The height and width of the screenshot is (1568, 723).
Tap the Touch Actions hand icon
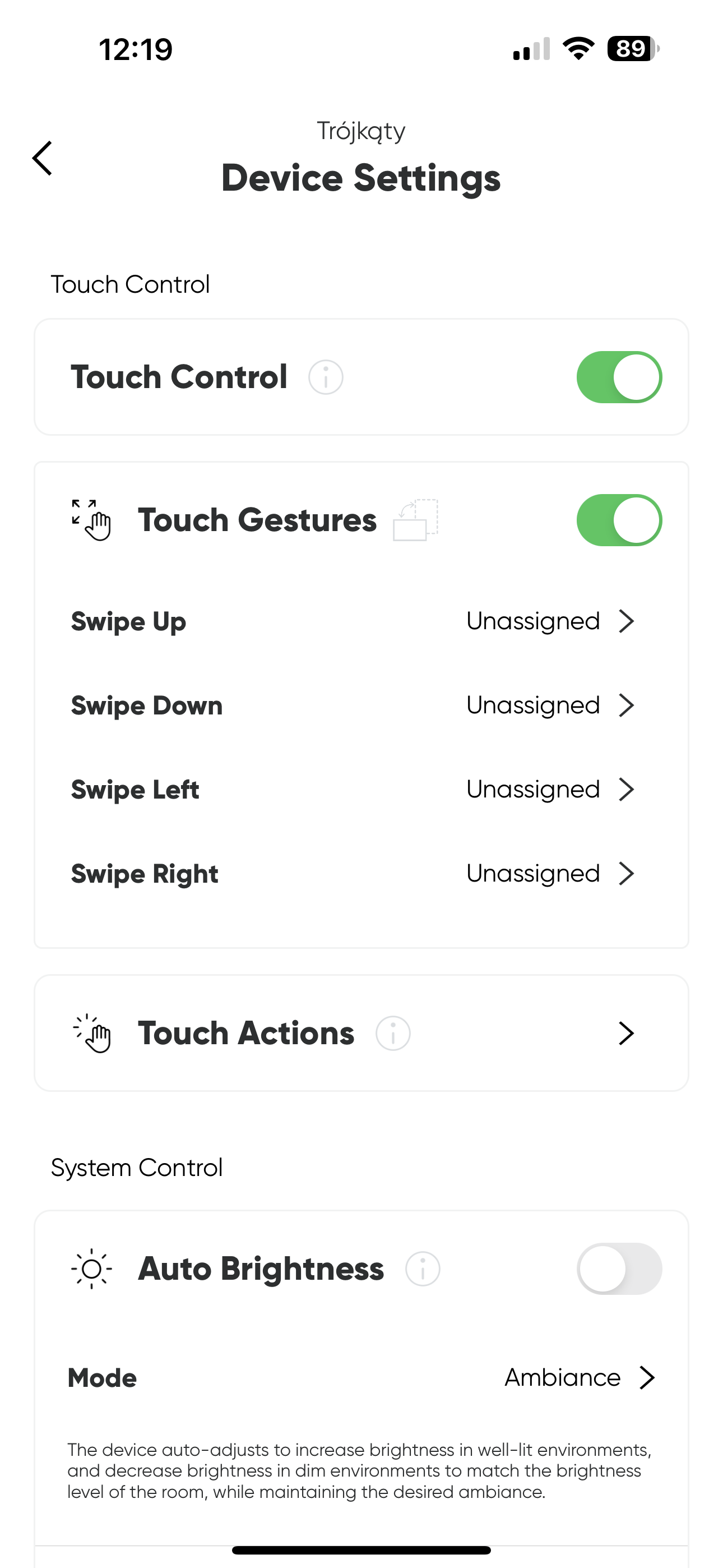click(92, 1033)
